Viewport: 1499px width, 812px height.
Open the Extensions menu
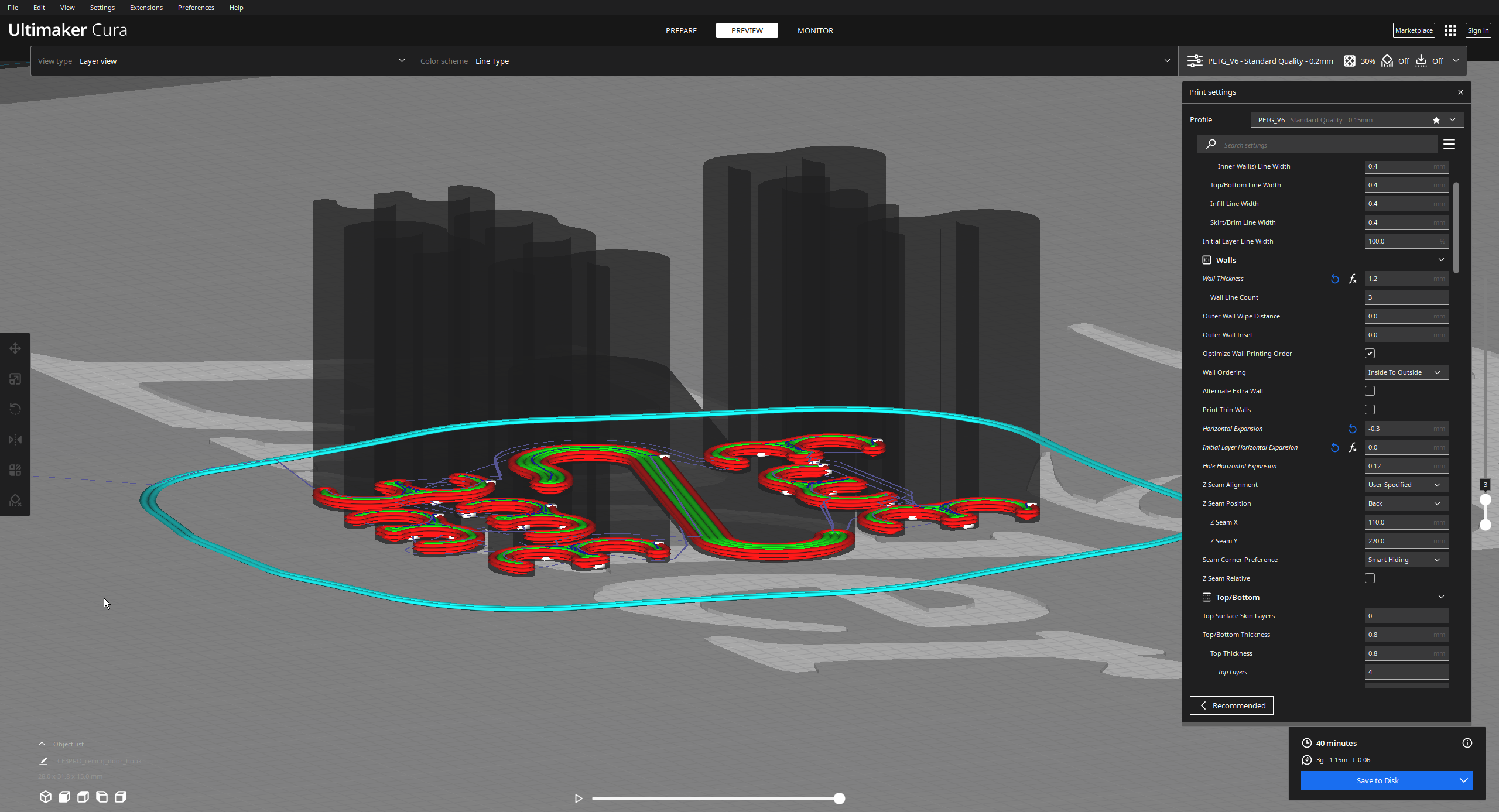146,7
